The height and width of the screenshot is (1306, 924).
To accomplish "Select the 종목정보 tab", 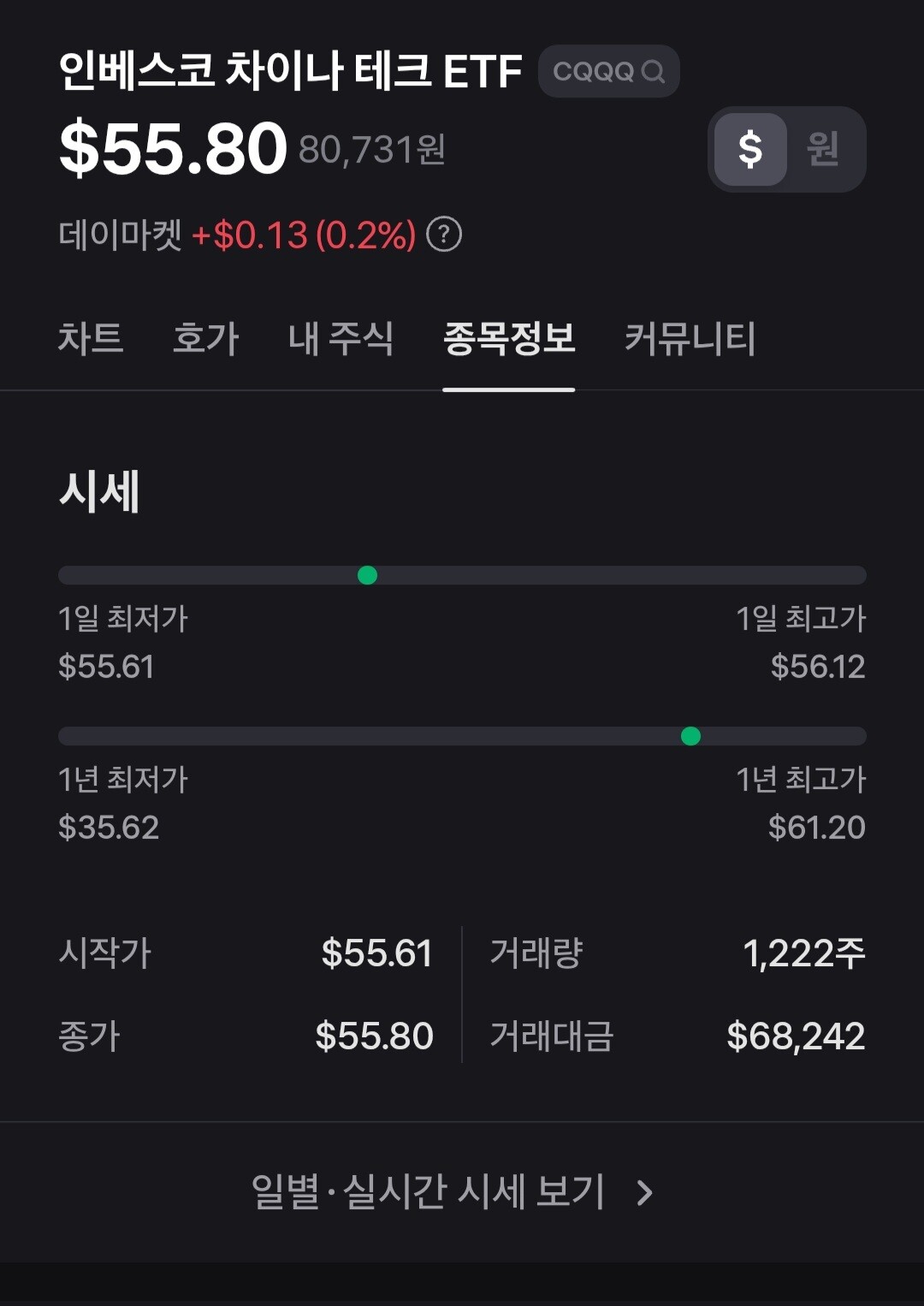I will coord(509,338).
